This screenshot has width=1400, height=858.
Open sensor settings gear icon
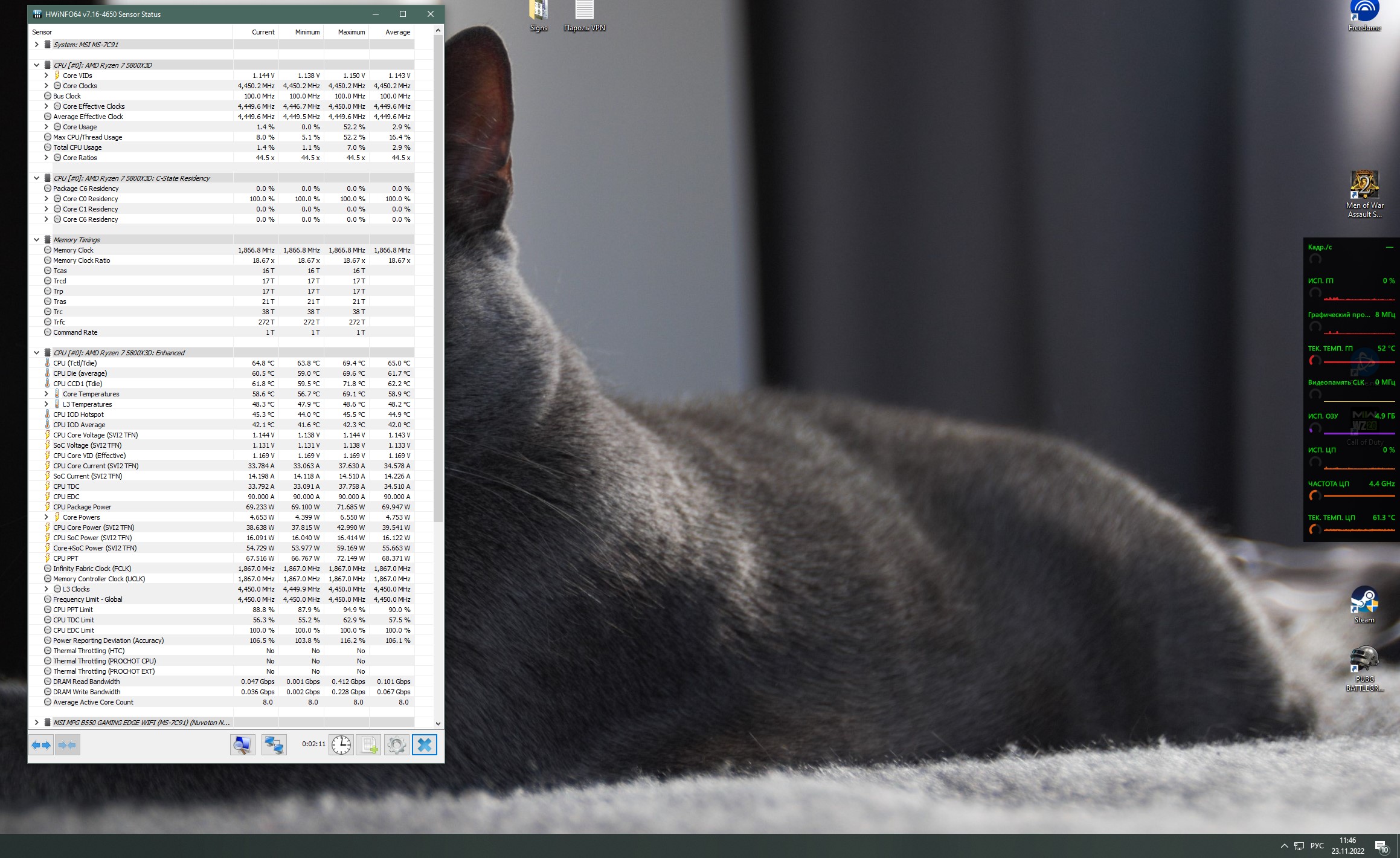pyautogui.click(x=396, y=745)
